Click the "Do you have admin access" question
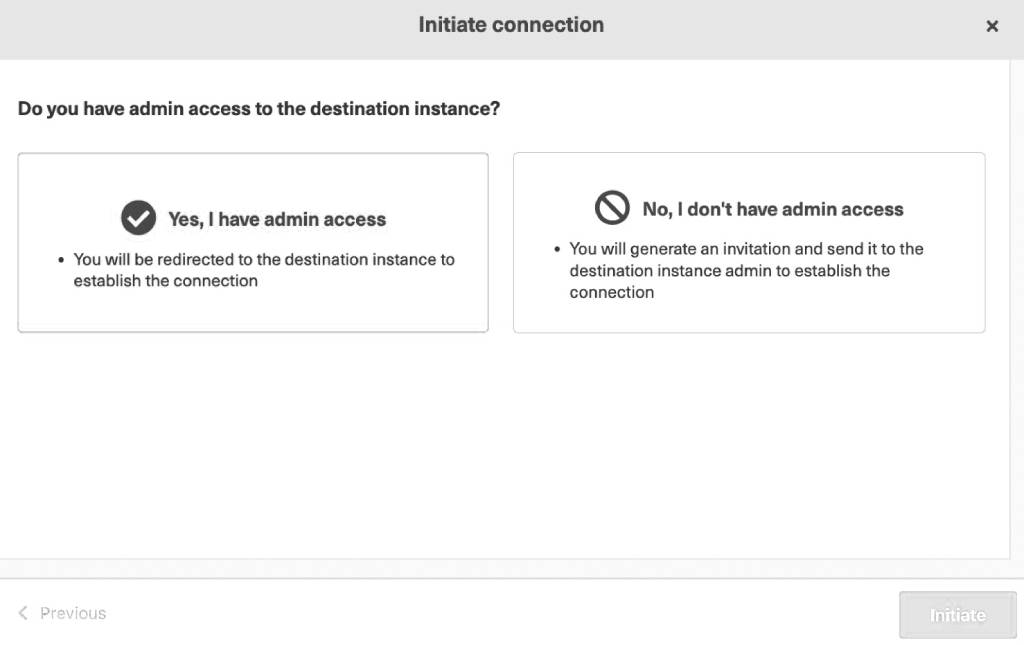 (x=259, y=108)
